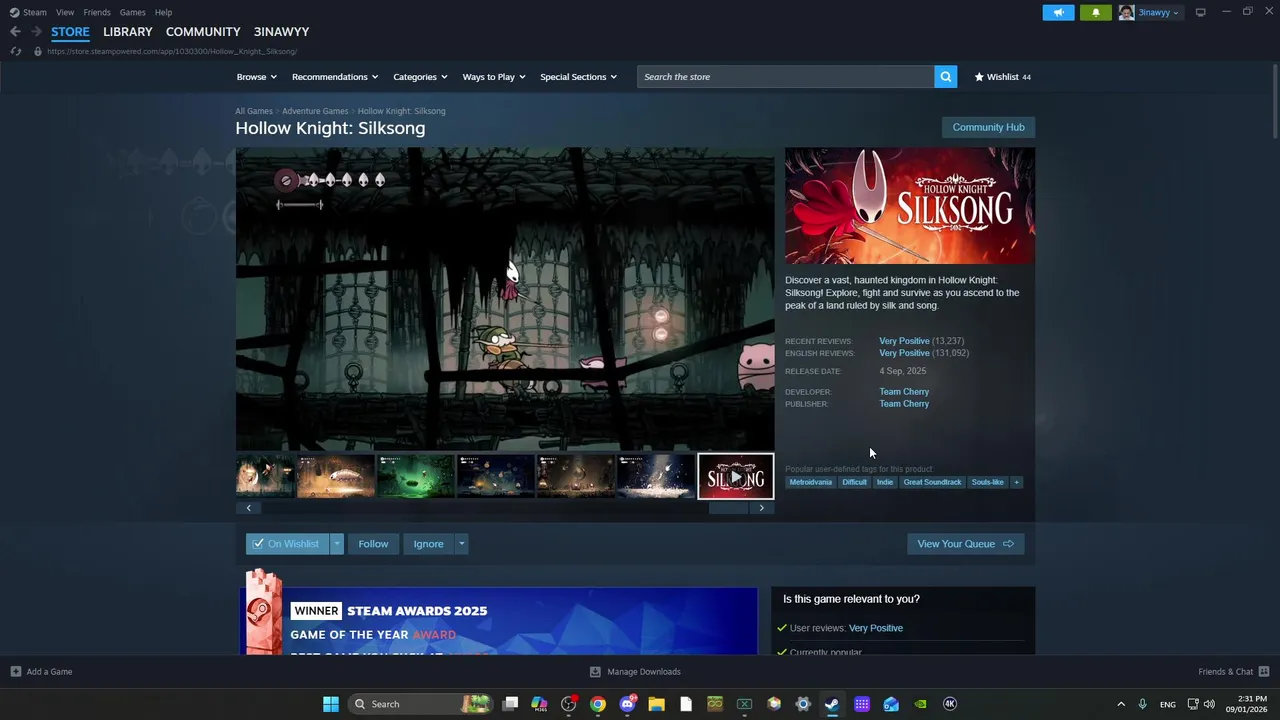The image size is (1280, 720).
Task: Click the user profile avatar picture
Action: click(x=1126, y=12)
